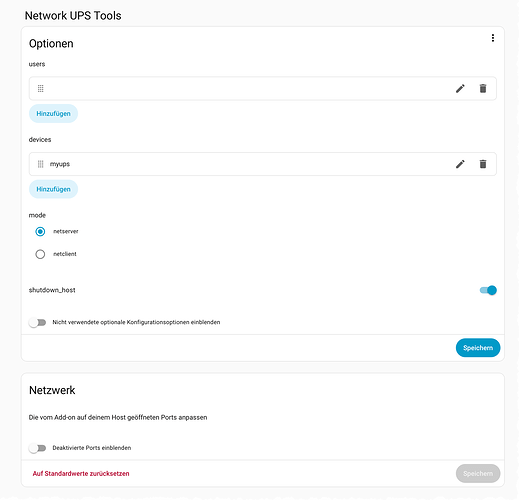Open the Optionen three-dot overflow menu

[x=492, y=38]
